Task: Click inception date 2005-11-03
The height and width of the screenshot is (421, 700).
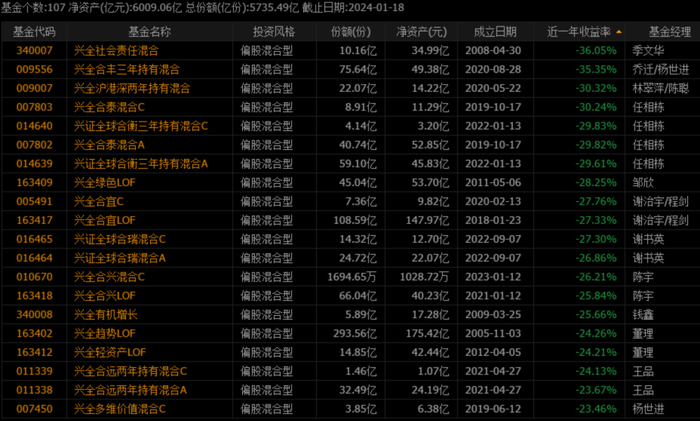Action: [493, 333]
